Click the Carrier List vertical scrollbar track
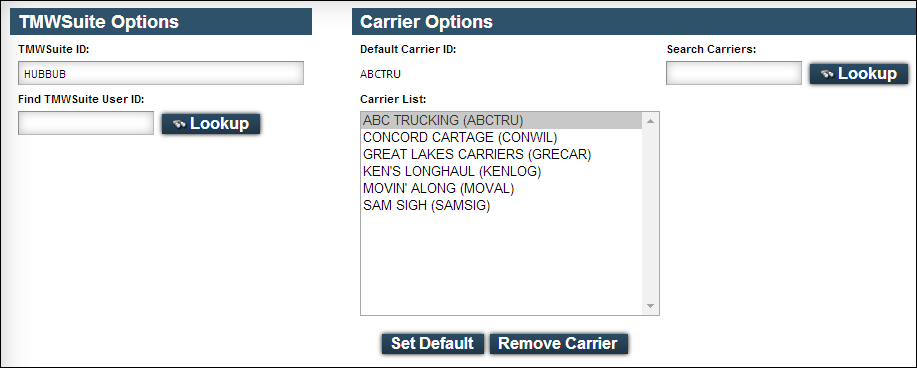 650,214
